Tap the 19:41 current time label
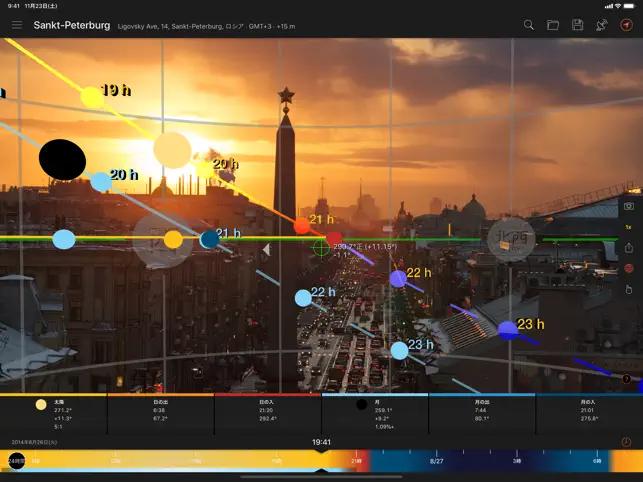 coord(321,442)
